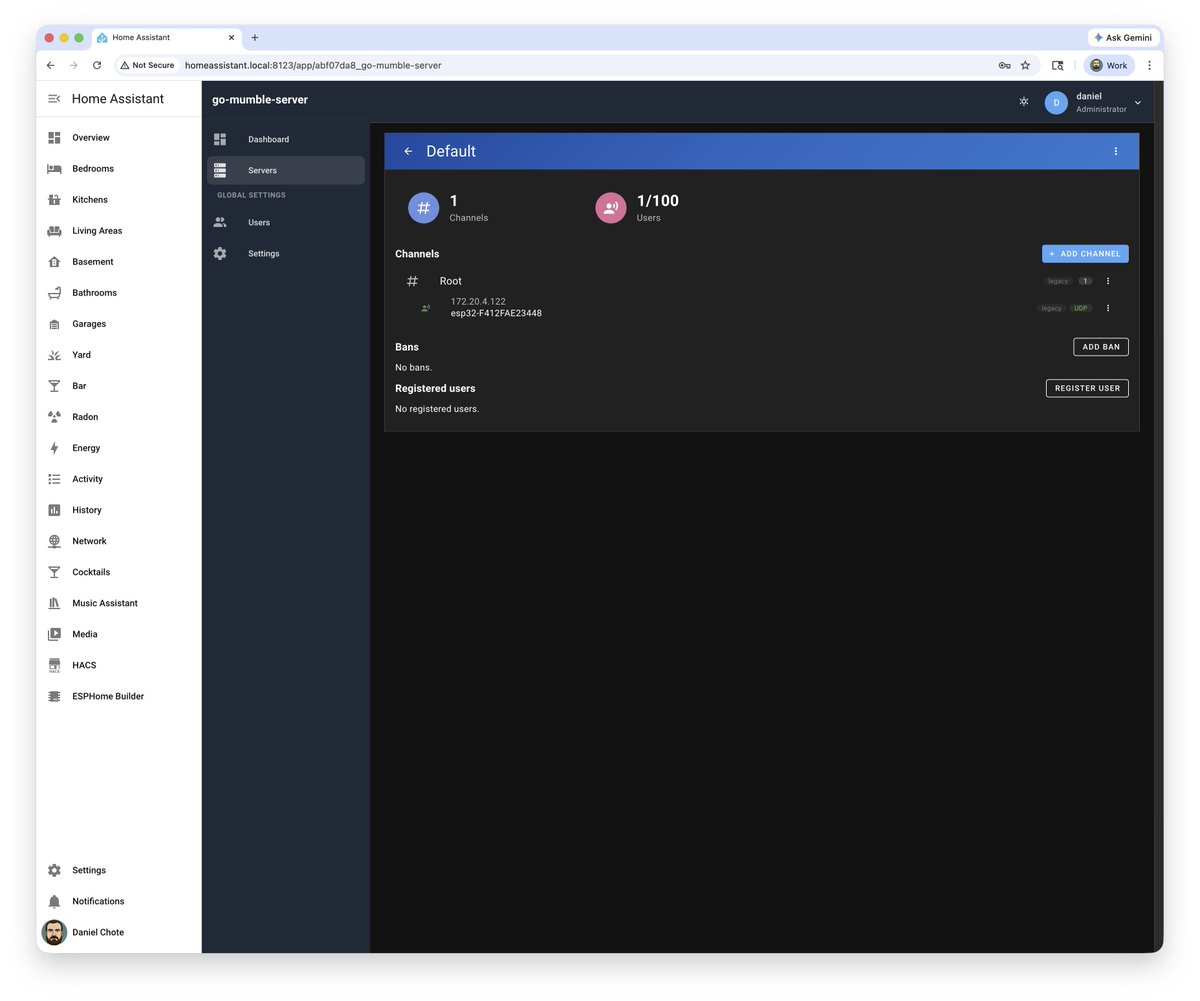Click the D user avatar
1200x1001 pixels.
tap(1056, 103)
